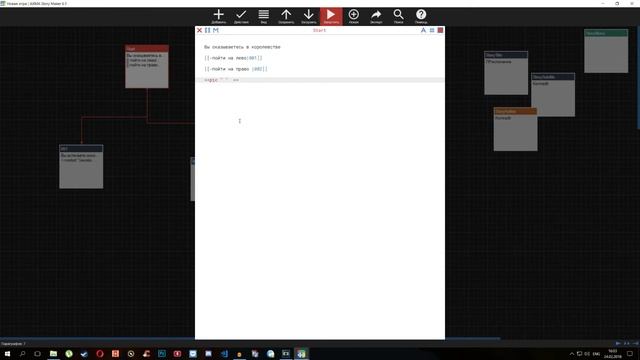Click the red color square in editor header

(x=440, y=30)
